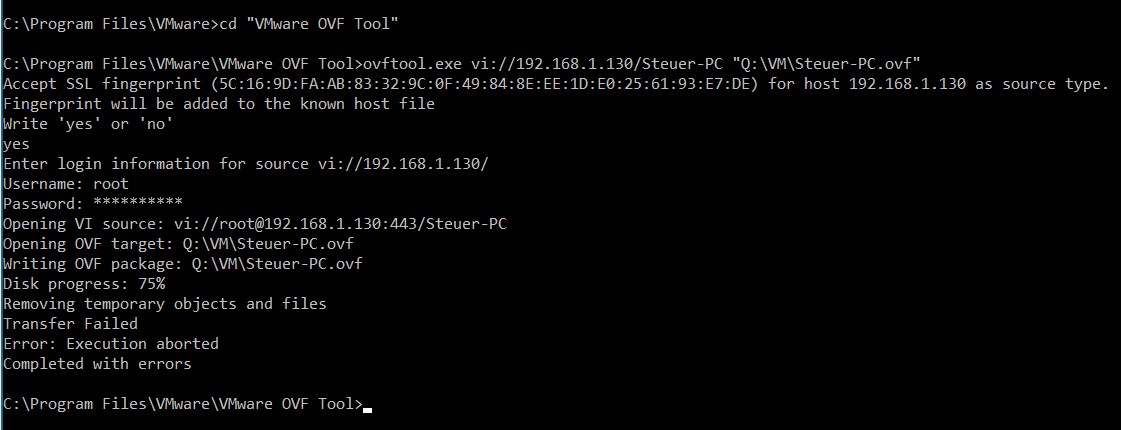Click the masked Password asterisks
The image size is (1121, 430).
coord(137,204)
